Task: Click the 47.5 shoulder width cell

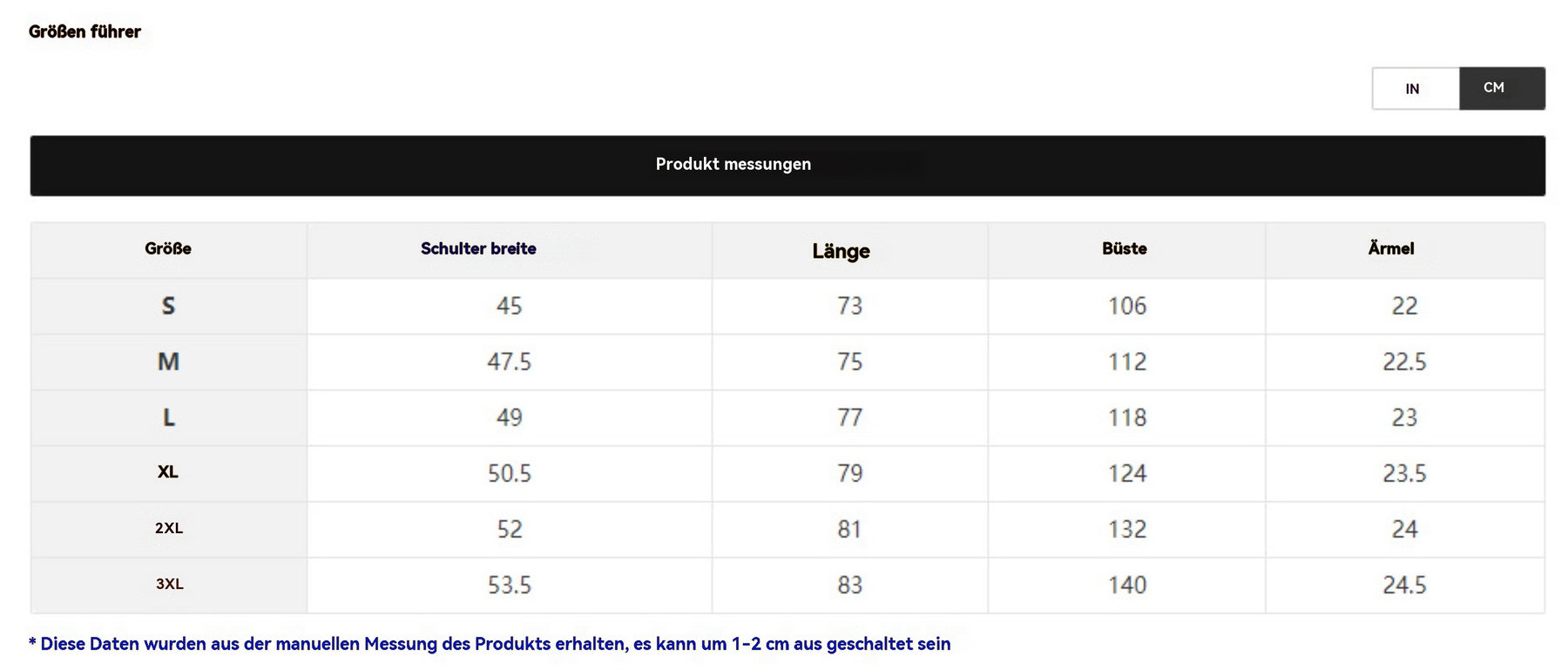Action: coord(509,362)
